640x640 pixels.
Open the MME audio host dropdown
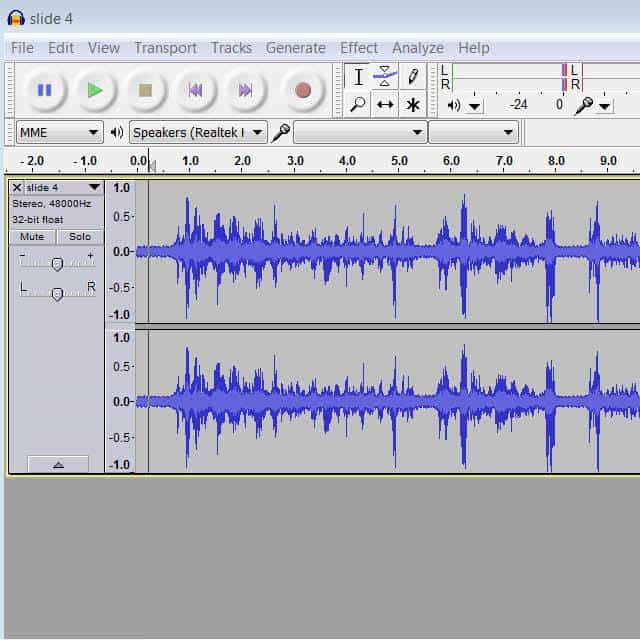tap(60, 132)
